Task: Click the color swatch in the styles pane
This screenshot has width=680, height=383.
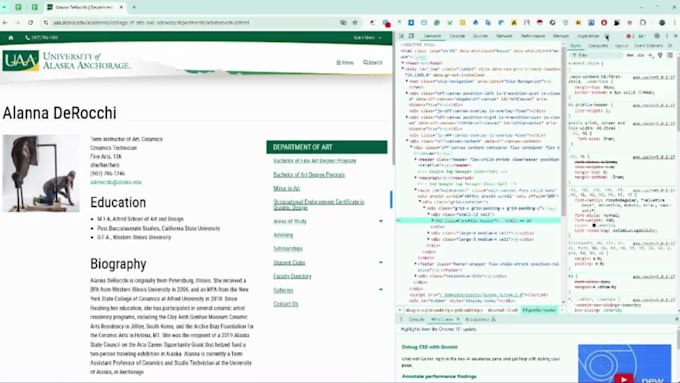Action: pos(594,225)
